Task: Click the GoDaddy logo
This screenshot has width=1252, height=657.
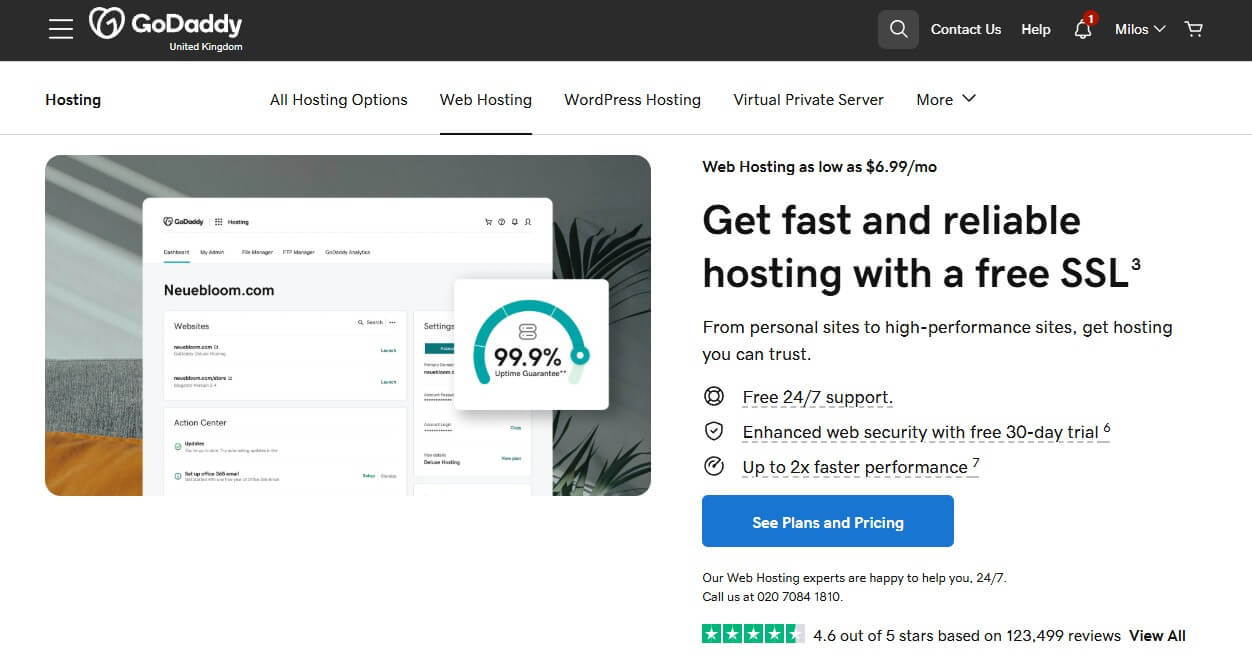Action: (165, 24)
